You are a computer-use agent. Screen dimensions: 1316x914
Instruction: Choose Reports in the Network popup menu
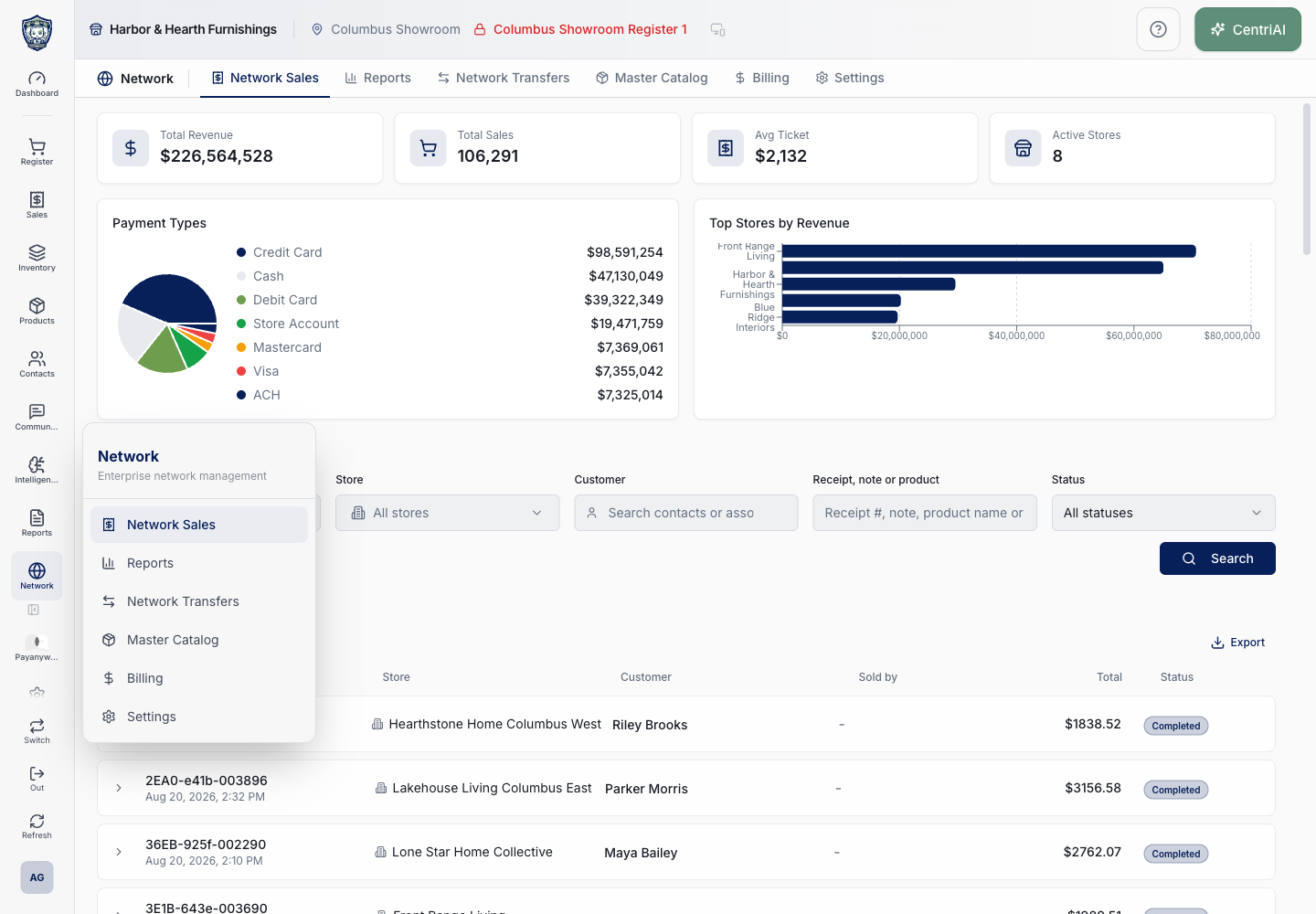199,563
